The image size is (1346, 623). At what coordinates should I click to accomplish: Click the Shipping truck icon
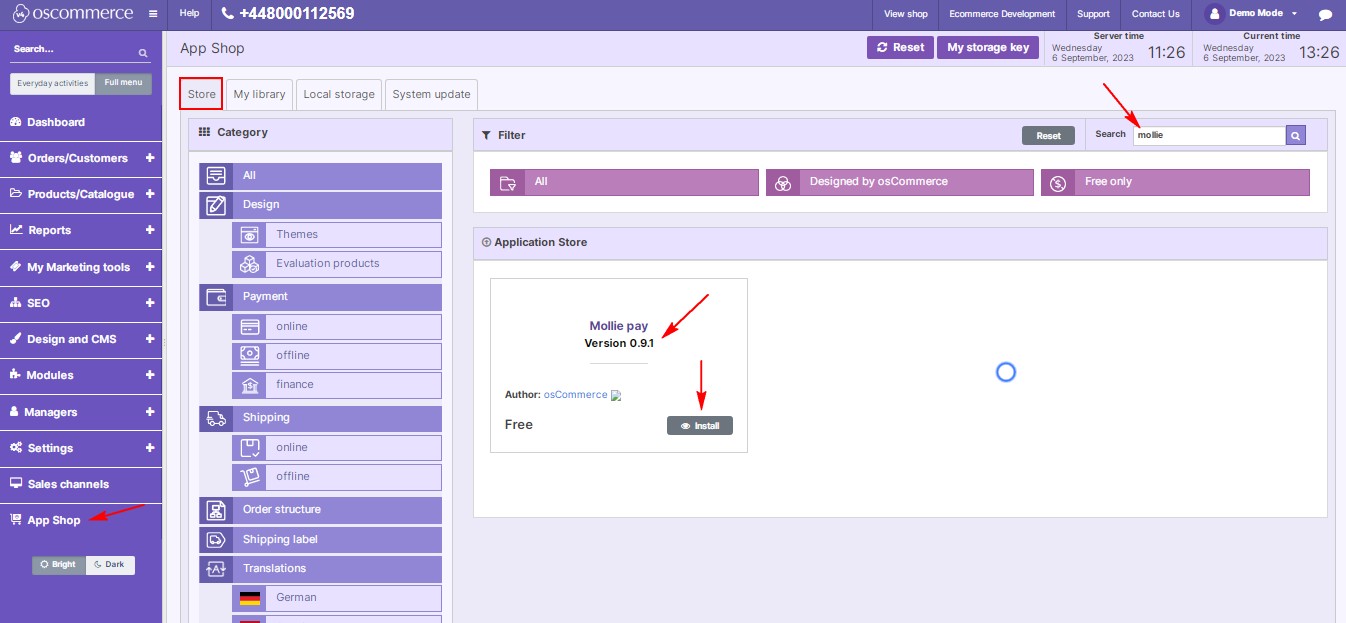(215, 418)
